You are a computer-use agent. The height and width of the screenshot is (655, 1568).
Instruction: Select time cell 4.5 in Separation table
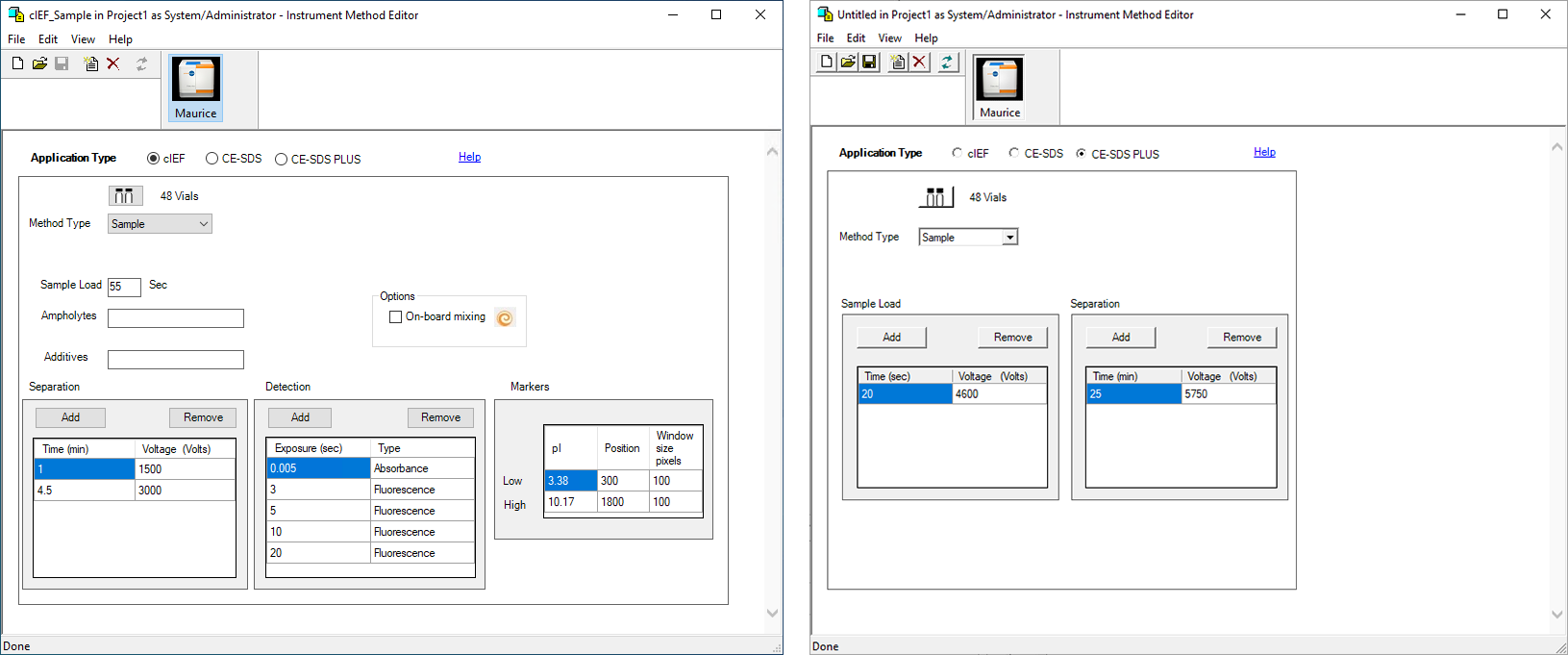pos(85,491)
